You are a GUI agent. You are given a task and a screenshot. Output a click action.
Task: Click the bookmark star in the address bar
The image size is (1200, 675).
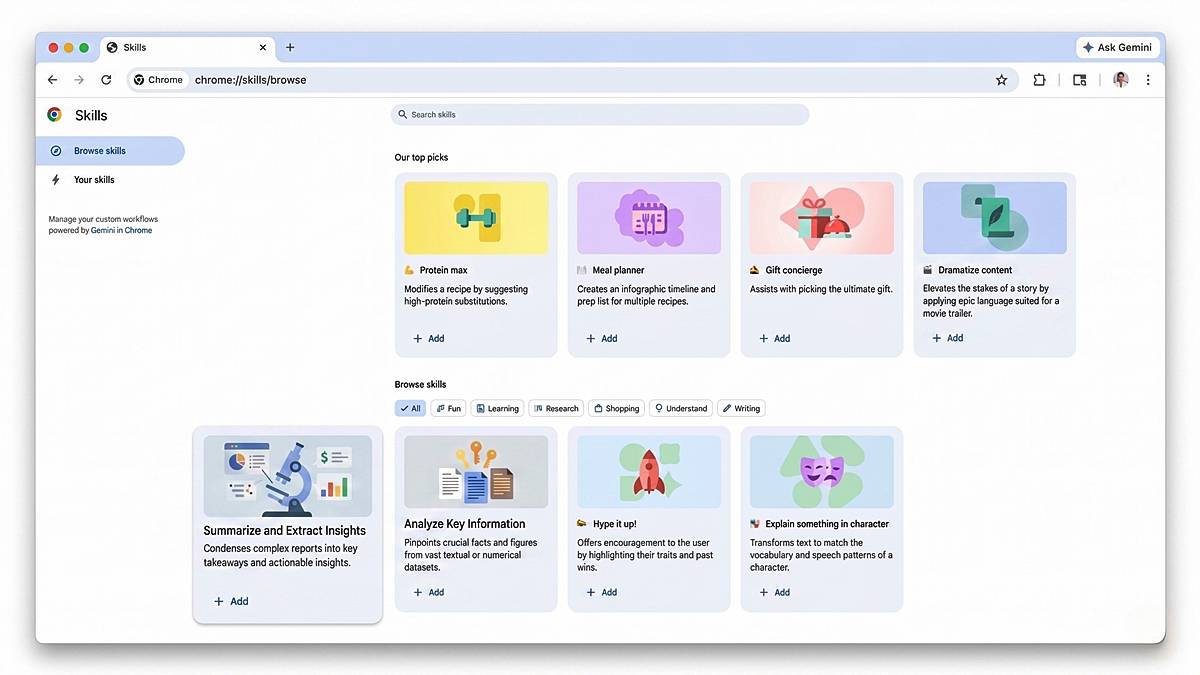[x=1002, y=79]
